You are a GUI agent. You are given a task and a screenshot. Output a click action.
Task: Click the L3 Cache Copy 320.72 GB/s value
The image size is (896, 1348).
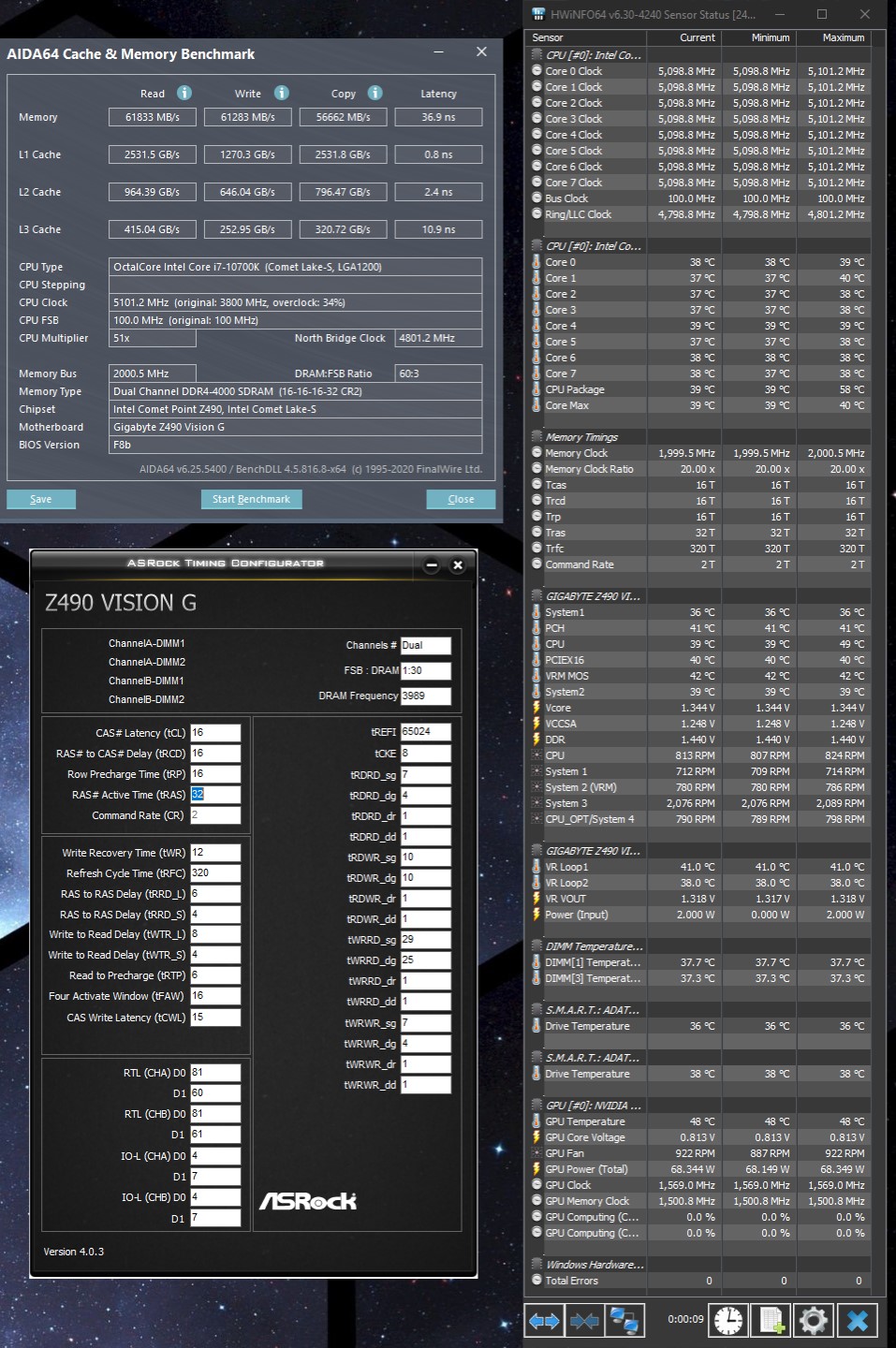(x=343, y=229)
